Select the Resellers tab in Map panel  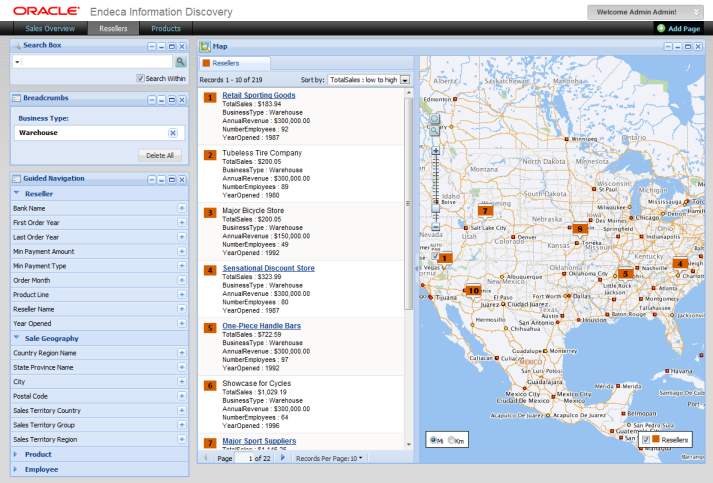(x=234, y=63)
